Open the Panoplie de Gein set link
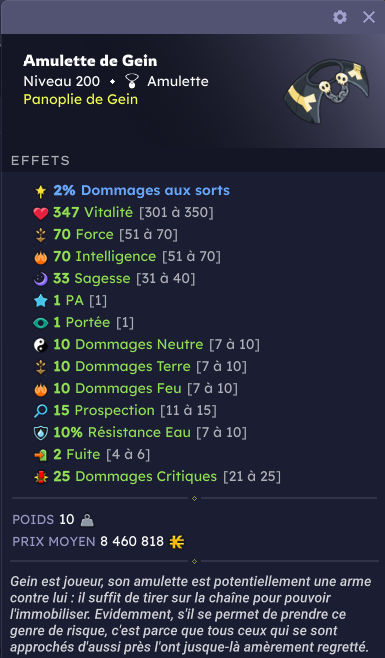 point(81,99)
